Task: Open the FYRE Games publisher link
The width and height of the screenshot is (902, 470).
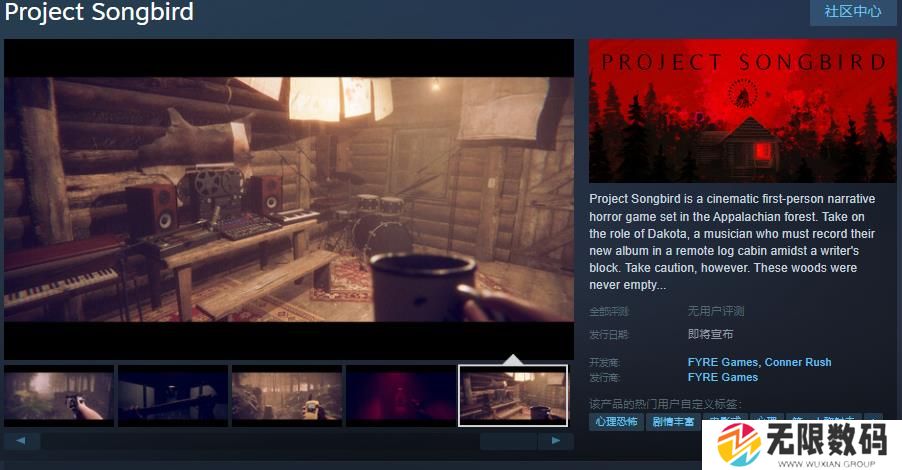Action: point(723,377)
